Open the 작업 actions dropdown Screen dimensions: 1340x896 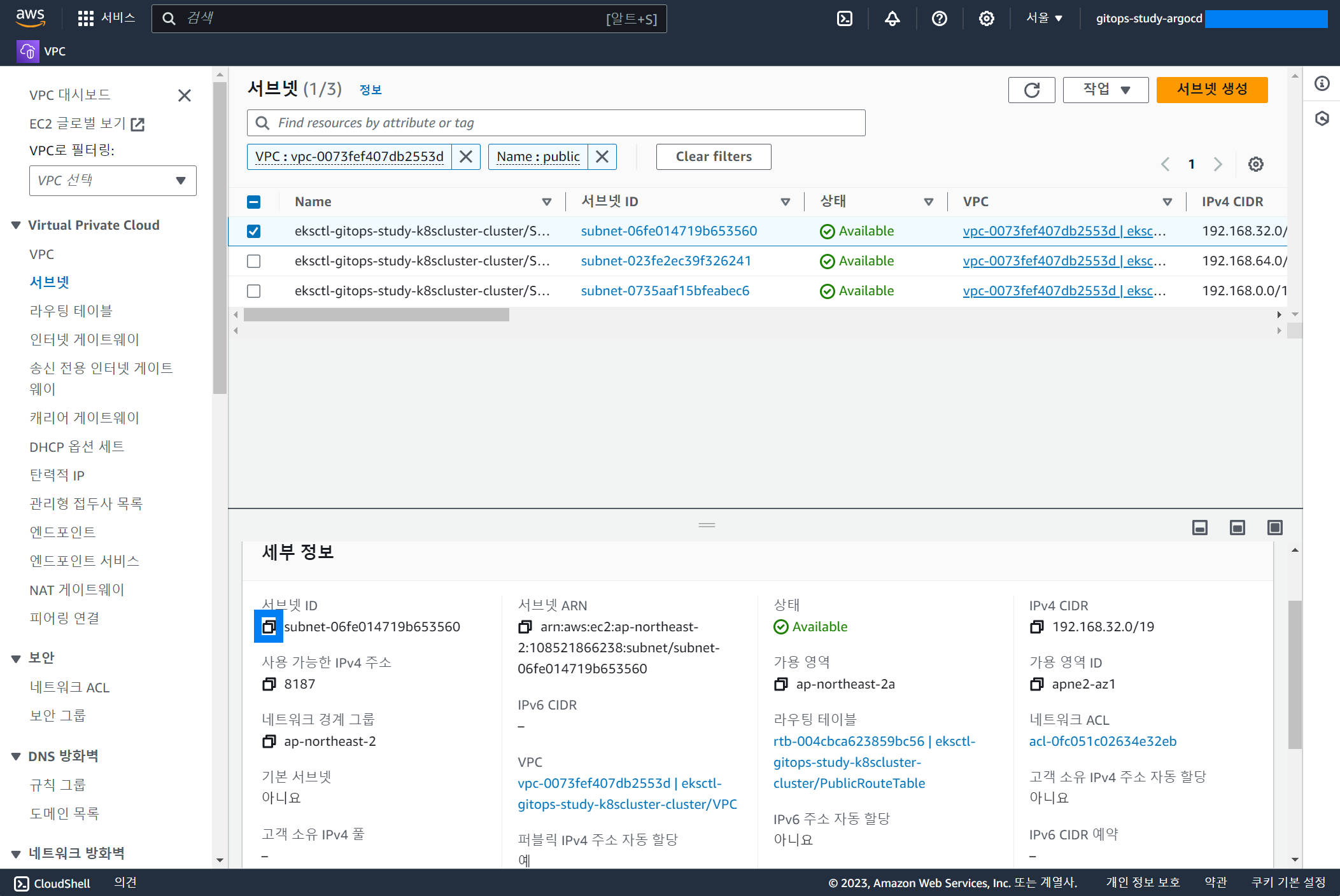(1106, 90)
